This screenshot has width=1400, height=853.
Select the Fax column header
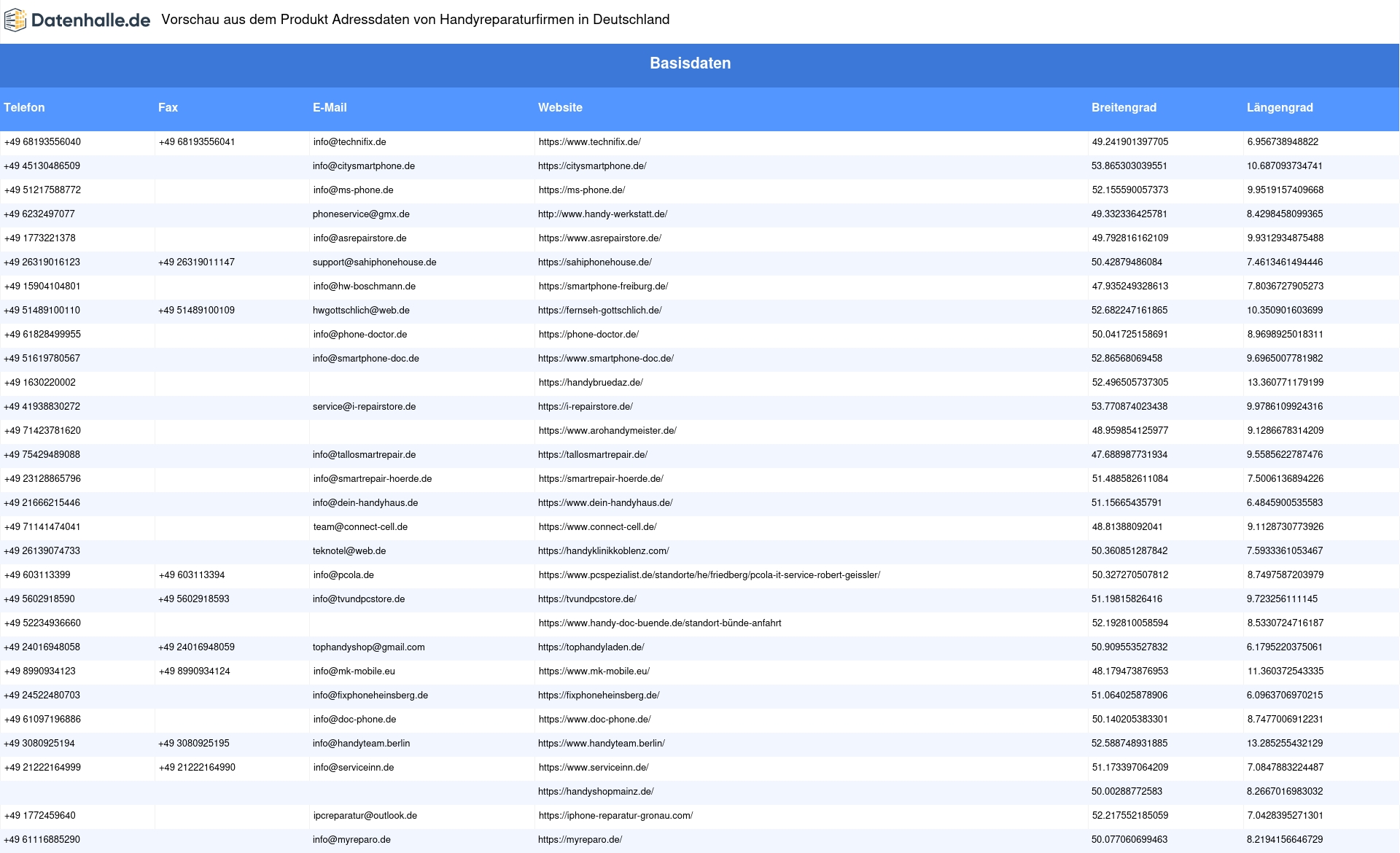[x=168, y=107]
